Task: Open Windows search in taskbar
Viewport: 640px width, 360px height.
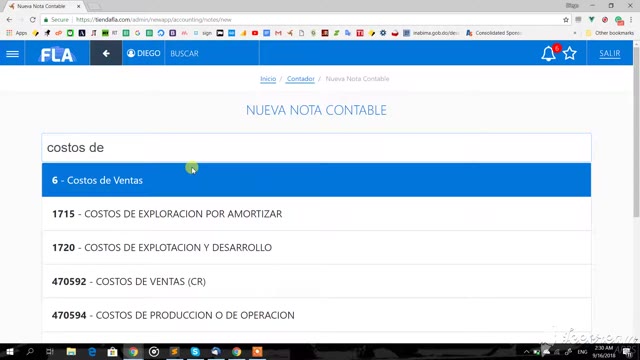Action: click(30, 351)
